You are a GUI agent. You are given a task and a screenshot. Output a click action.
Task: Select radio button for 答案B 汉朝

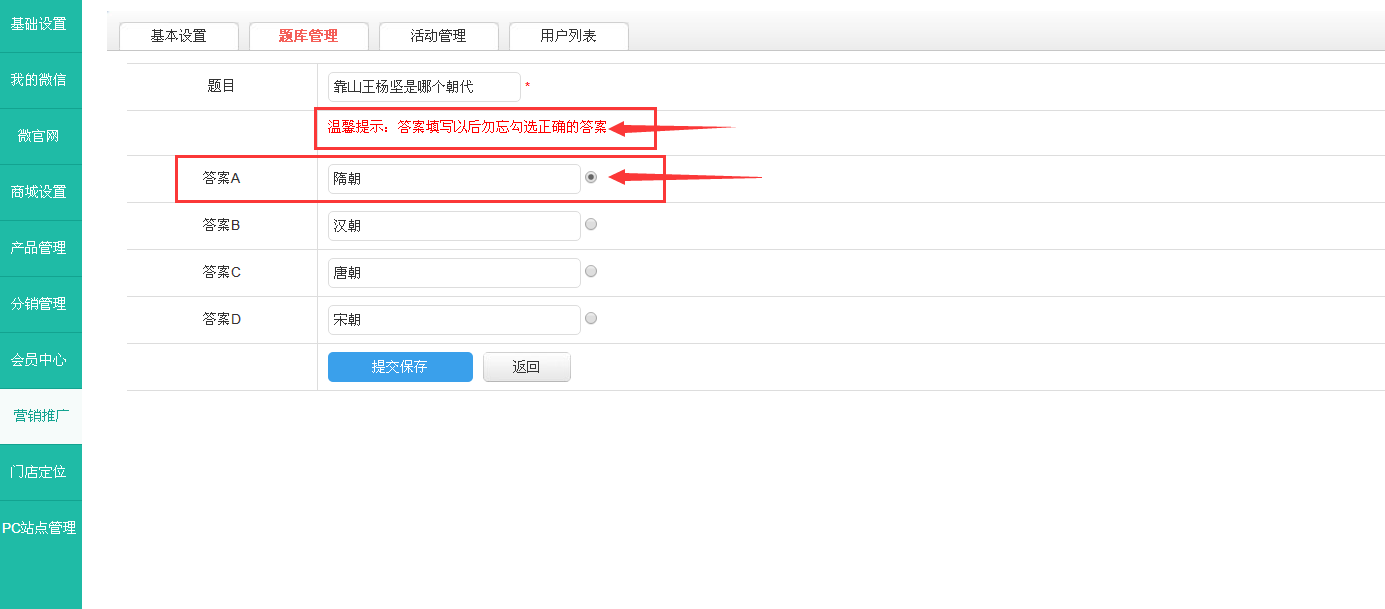(591, 224)
